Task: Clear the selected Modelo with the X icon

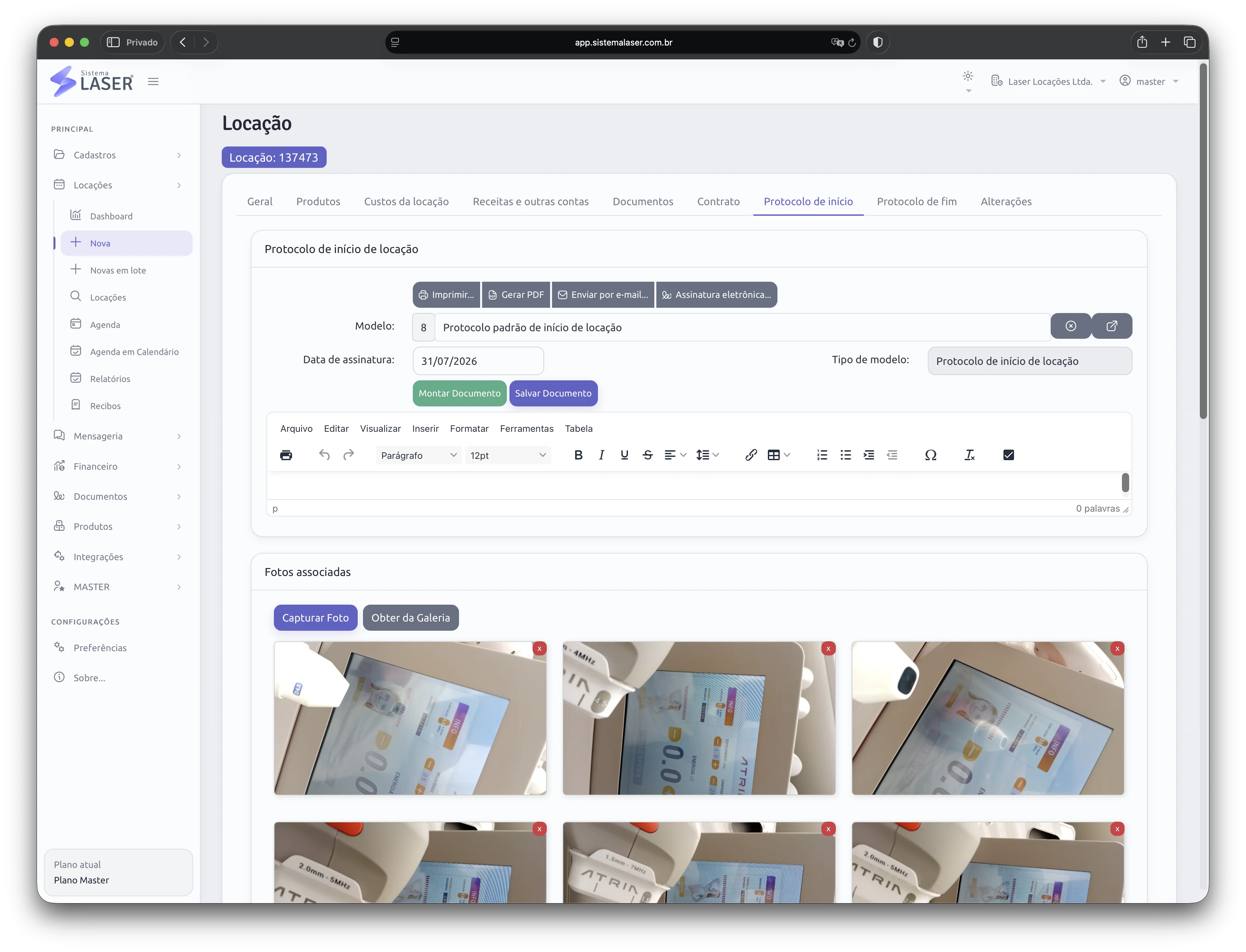Action: tap(1071, 326)
